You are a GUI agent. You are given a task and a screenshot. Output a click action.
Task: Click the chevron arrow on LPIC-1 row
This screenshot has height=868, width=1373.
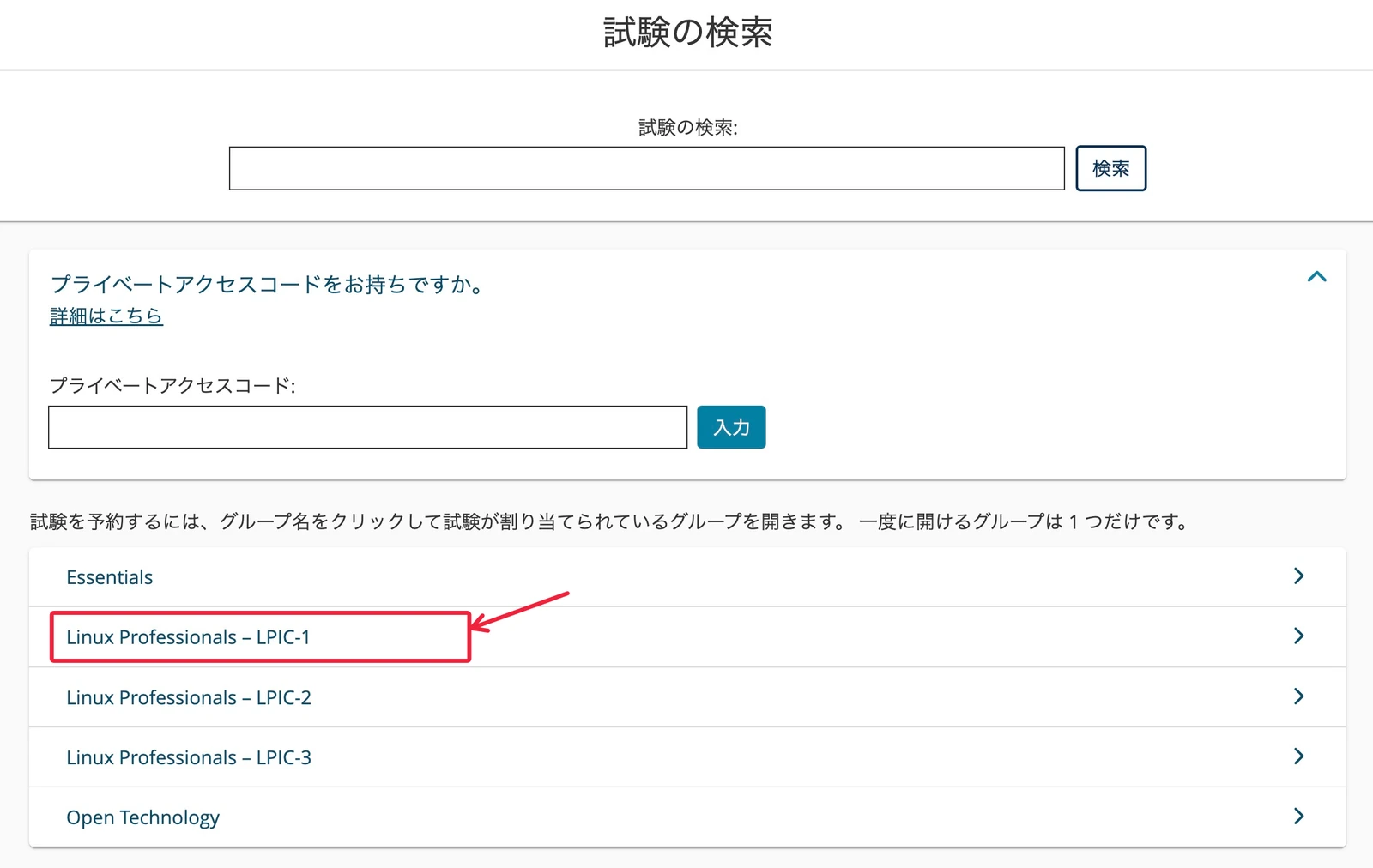coord(1298,636)
